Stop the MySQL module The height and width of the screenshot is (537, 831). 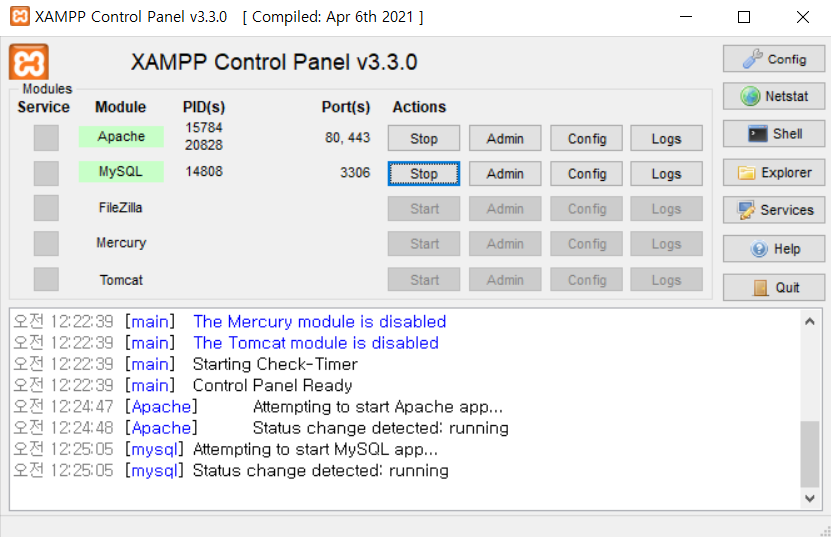click(x=424, y=173)
